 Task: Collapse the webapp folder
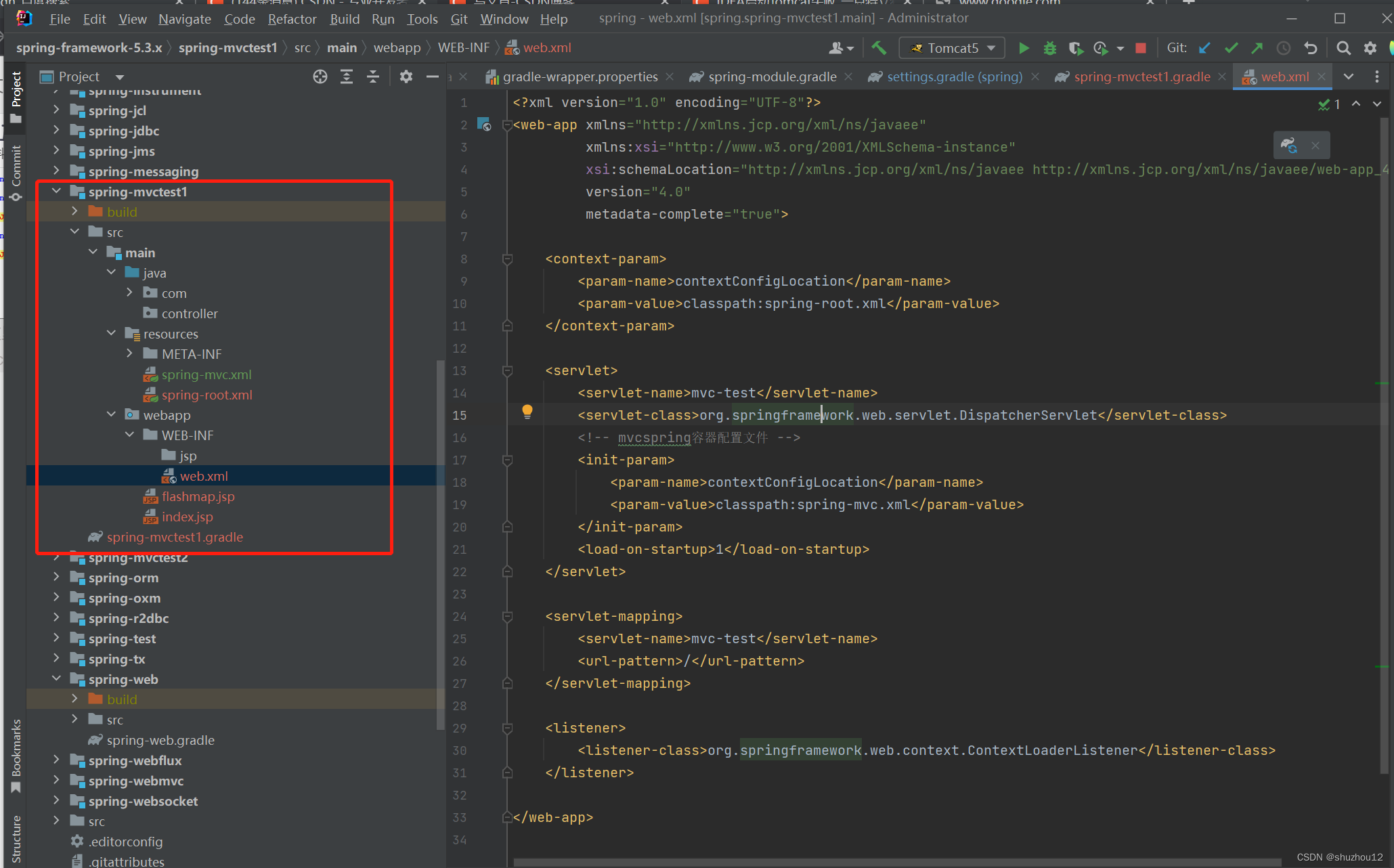112,414
